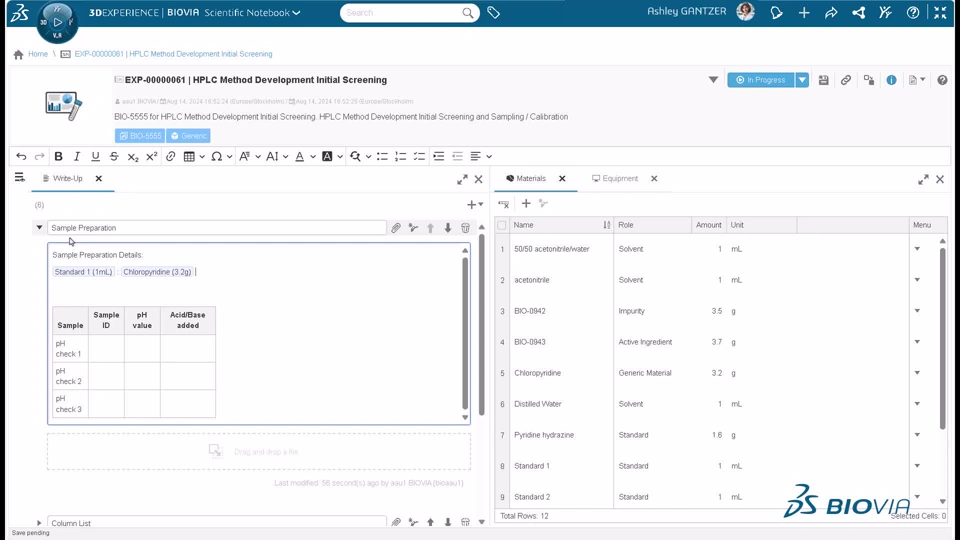The image size is (960, 540).
Task: Click the BIO-5555 tag
Action: click(140, 136)
